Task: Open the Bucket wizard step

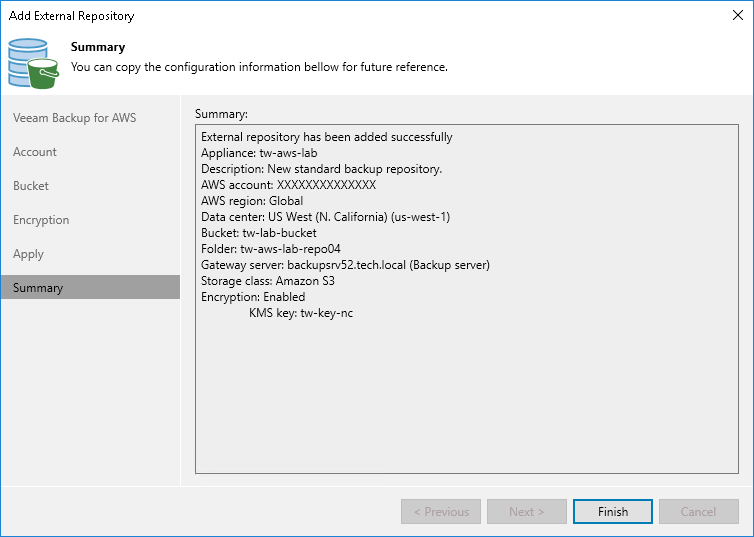Action: click(x=31, y=186)
